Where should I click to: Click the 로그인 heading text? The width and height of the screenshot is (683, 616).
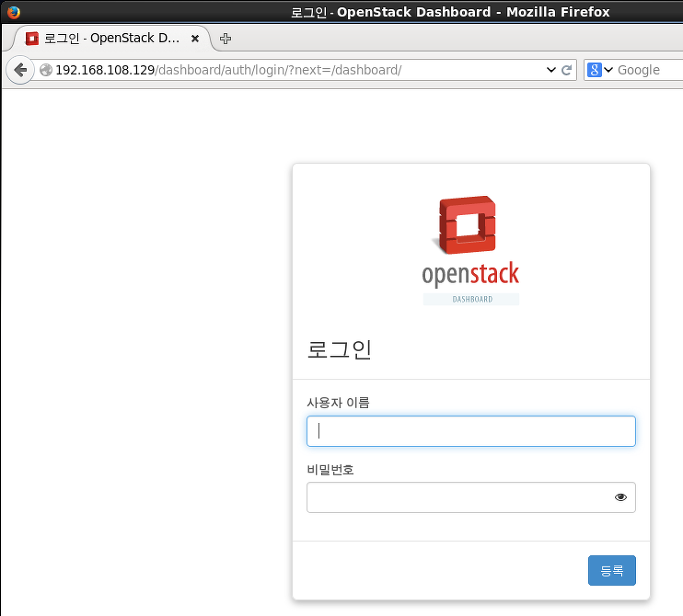339,349
